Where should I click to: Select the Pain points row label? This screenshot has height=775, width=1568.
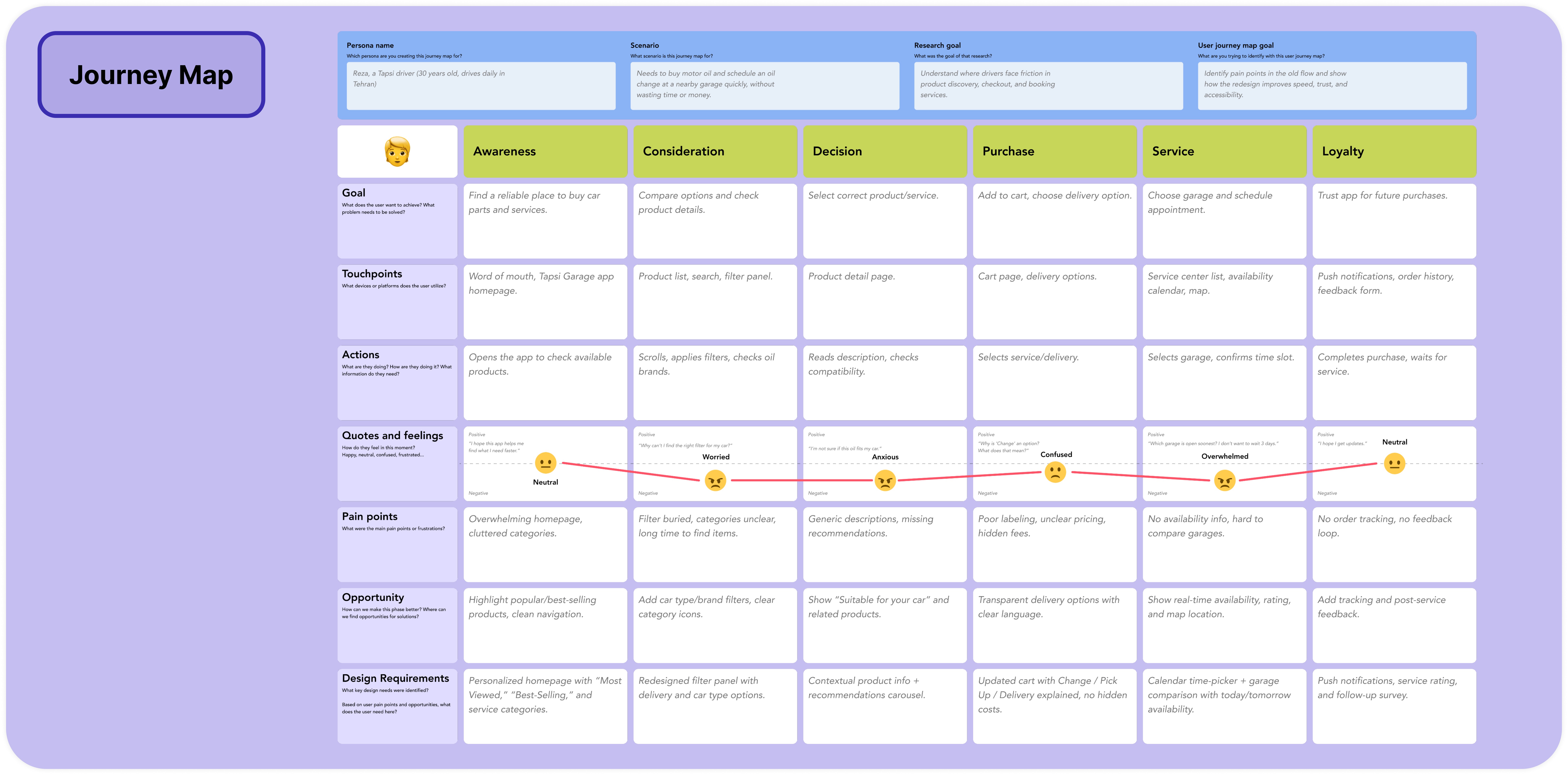(398, 545)
